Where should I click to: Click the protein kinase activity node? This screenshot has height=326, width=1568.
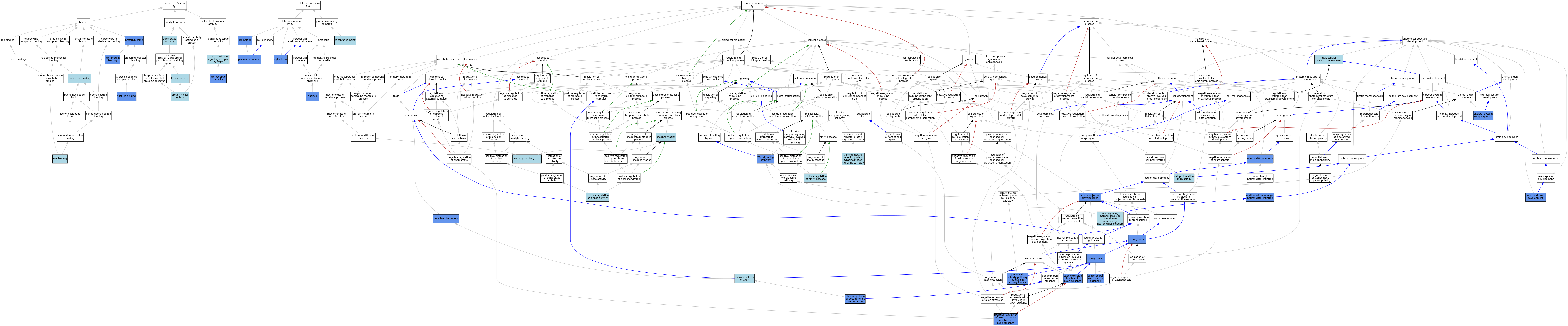click(180, 96)
